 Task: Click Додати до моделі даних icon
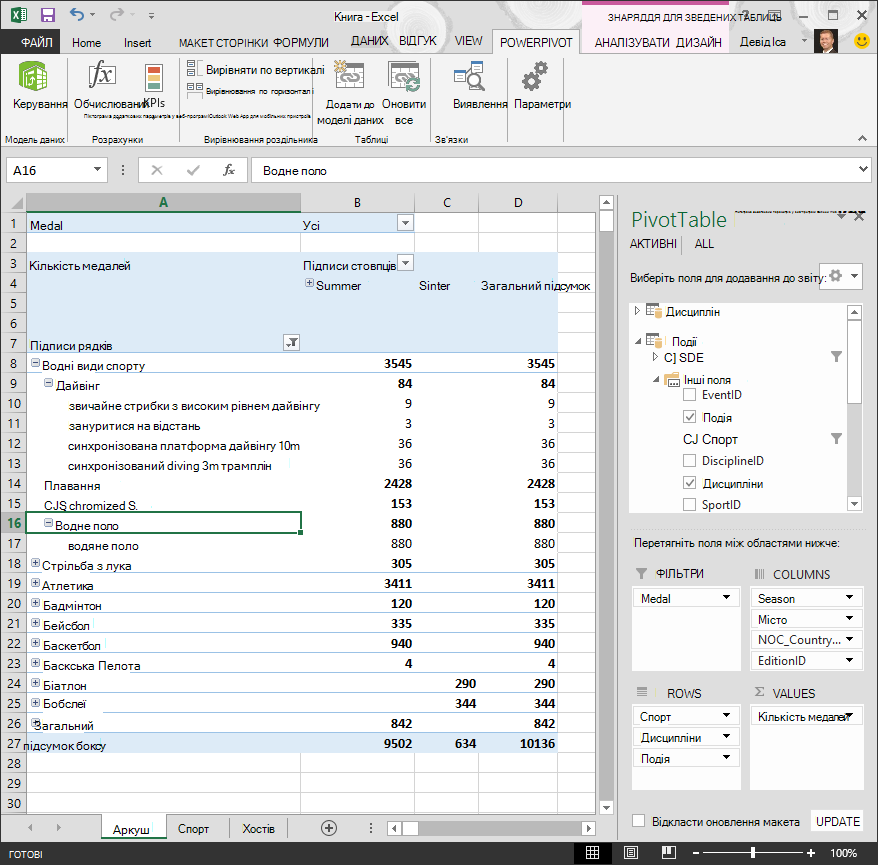coord(349,75)
